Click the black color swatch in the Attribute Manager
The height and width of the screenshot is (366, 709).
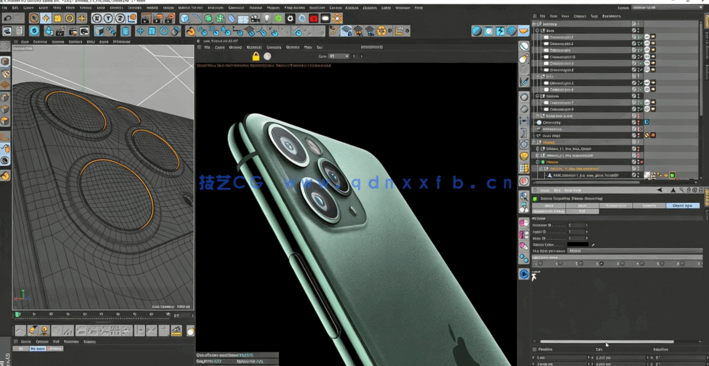(x=578, y=244)
